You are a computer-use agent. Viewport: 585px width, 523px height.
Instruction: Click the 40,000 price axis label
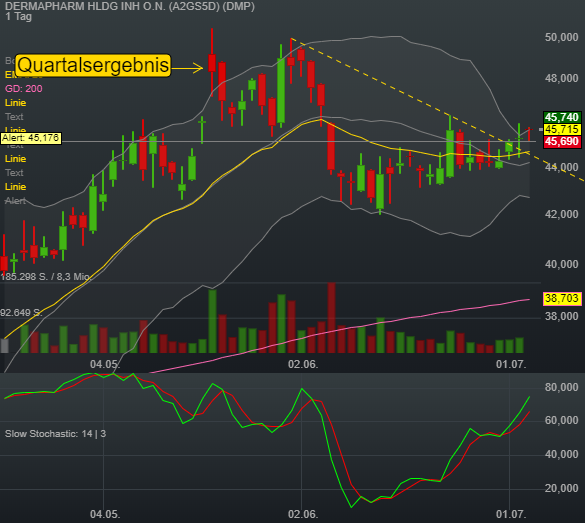click(561, 264)
